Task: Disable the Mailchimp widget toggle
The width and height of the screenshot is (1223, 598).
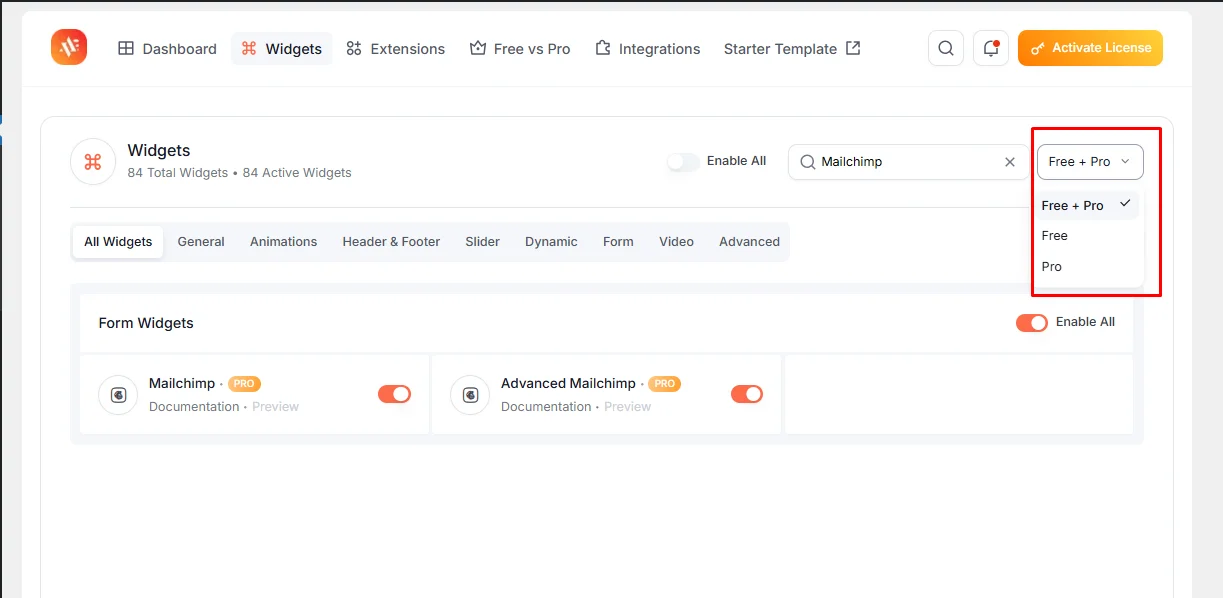Action: [x=394, y=394]
